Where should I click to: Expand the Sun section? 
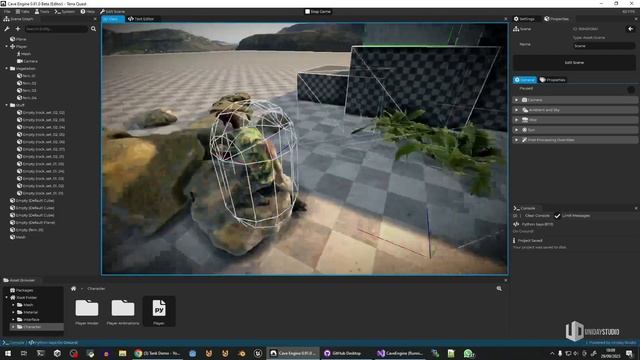point(575,130)
